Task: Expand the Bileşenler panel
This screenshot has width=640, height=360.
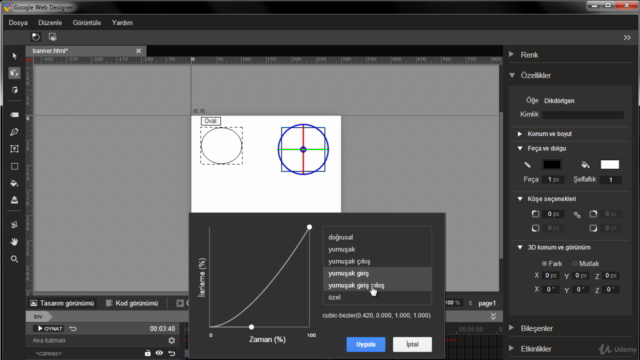Action: [x=511, y=328]
